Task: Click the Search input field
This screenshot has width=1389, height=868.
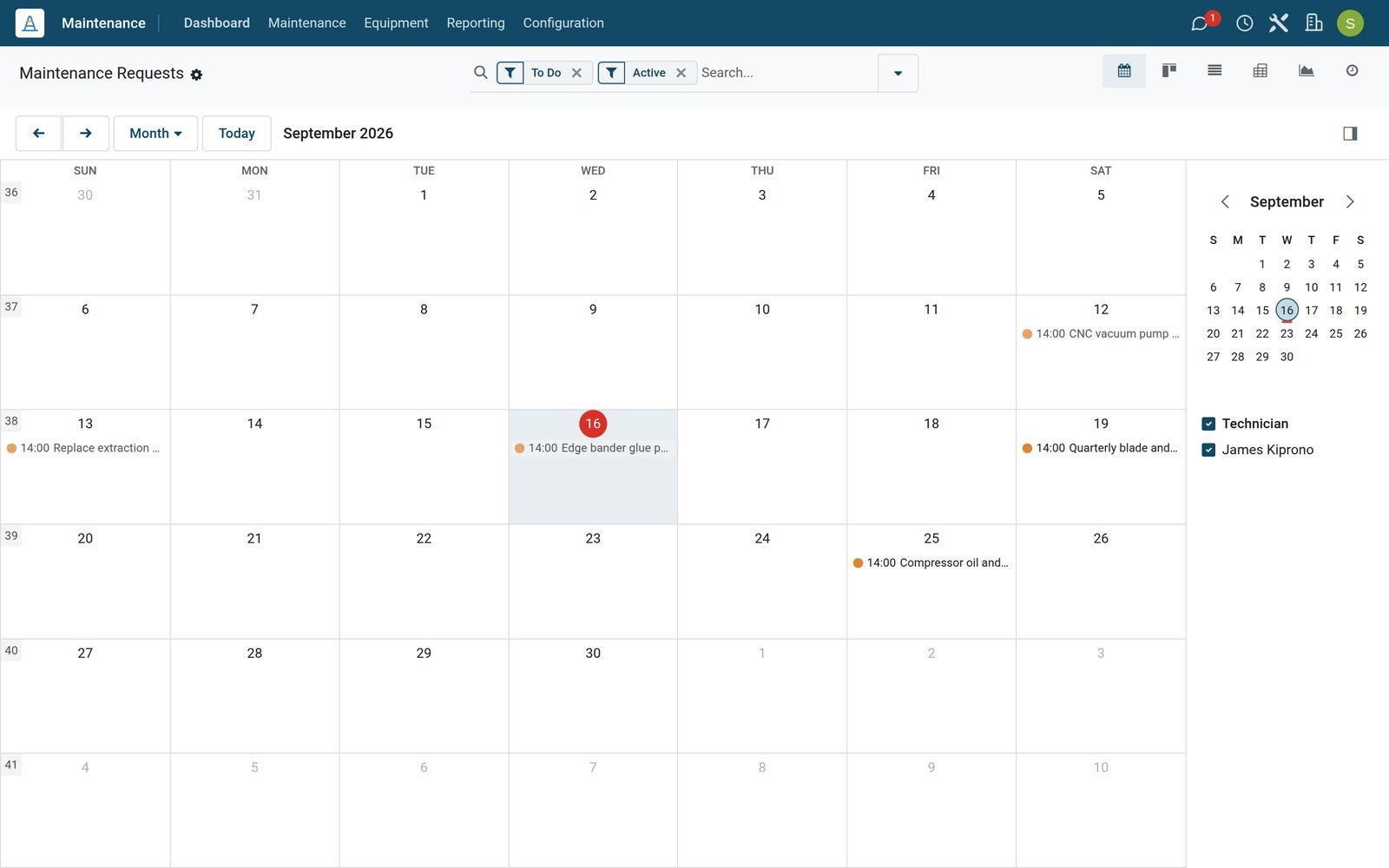Action: point(787,73)
